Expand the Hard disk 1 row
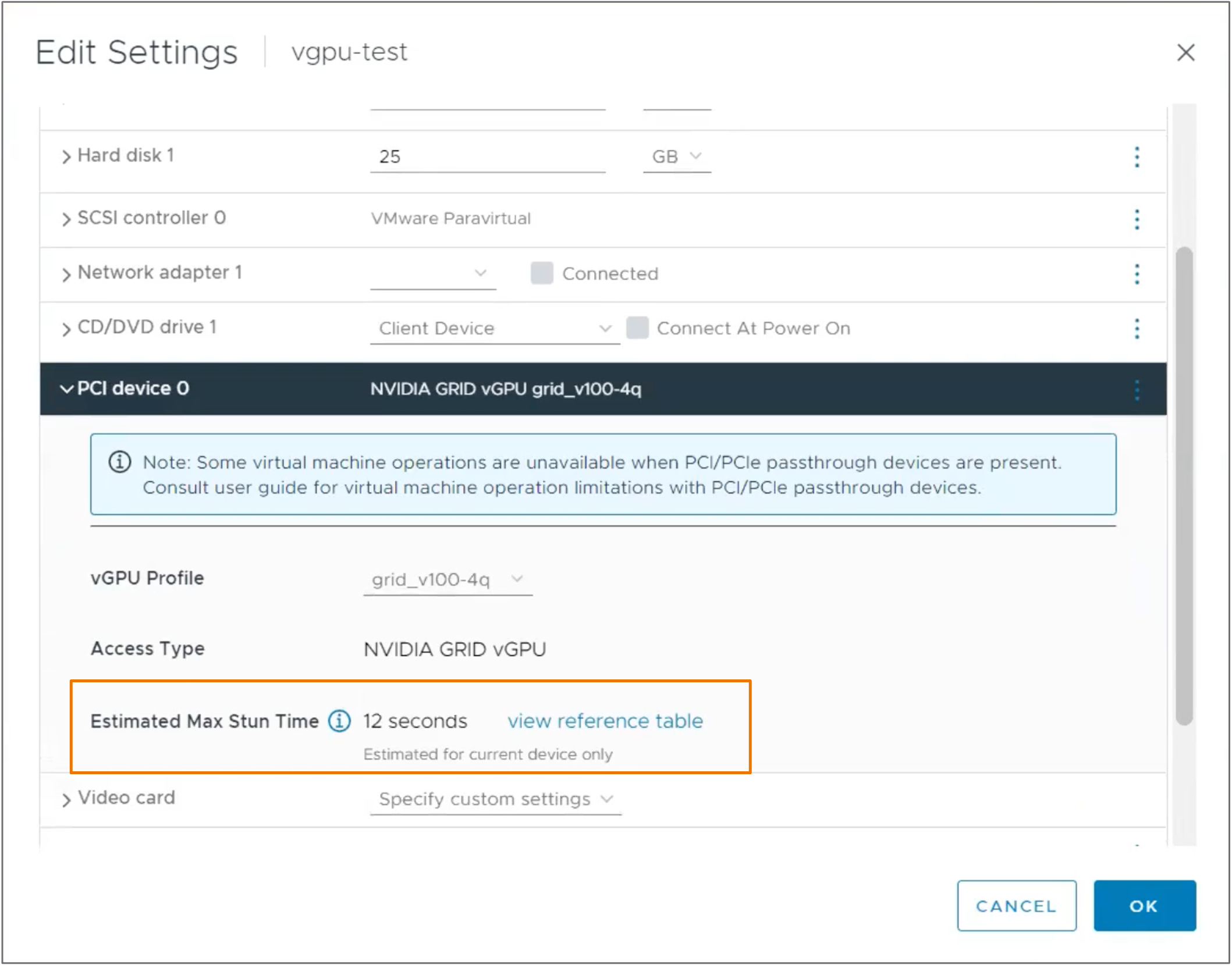 pyautogui.click(x=66, y=156)
